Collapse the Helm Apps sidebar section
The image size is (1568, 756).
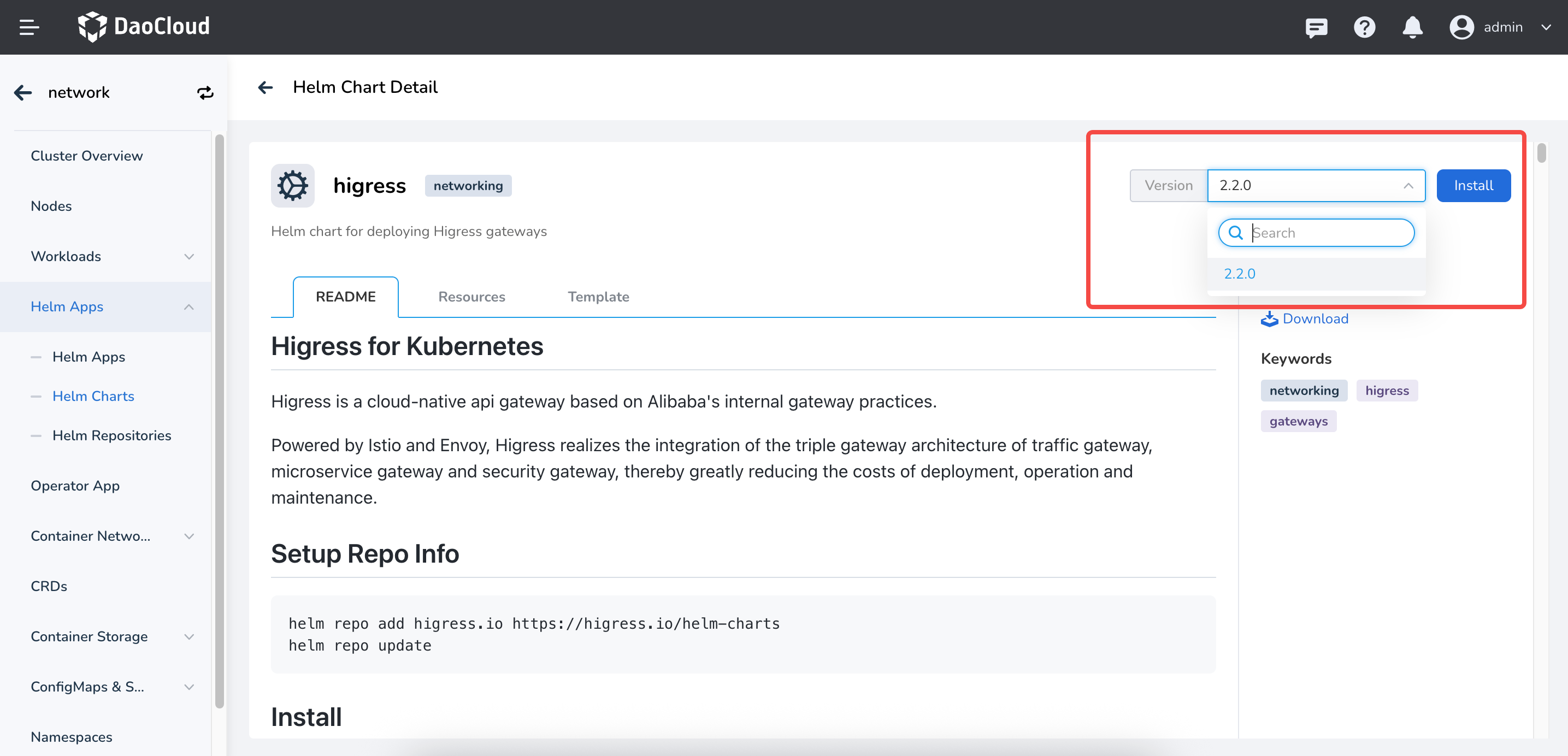click(188, 307)
